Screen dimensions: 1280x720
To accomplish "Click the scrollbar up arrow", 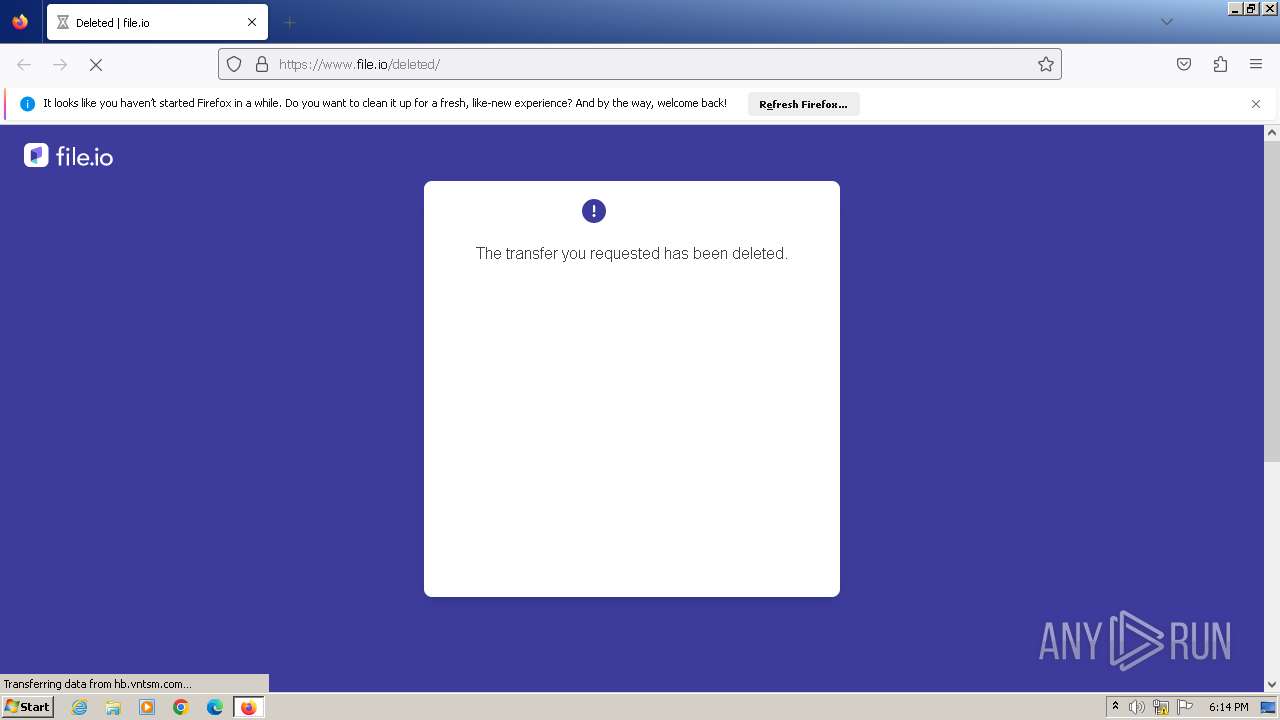I will 1272,132.
